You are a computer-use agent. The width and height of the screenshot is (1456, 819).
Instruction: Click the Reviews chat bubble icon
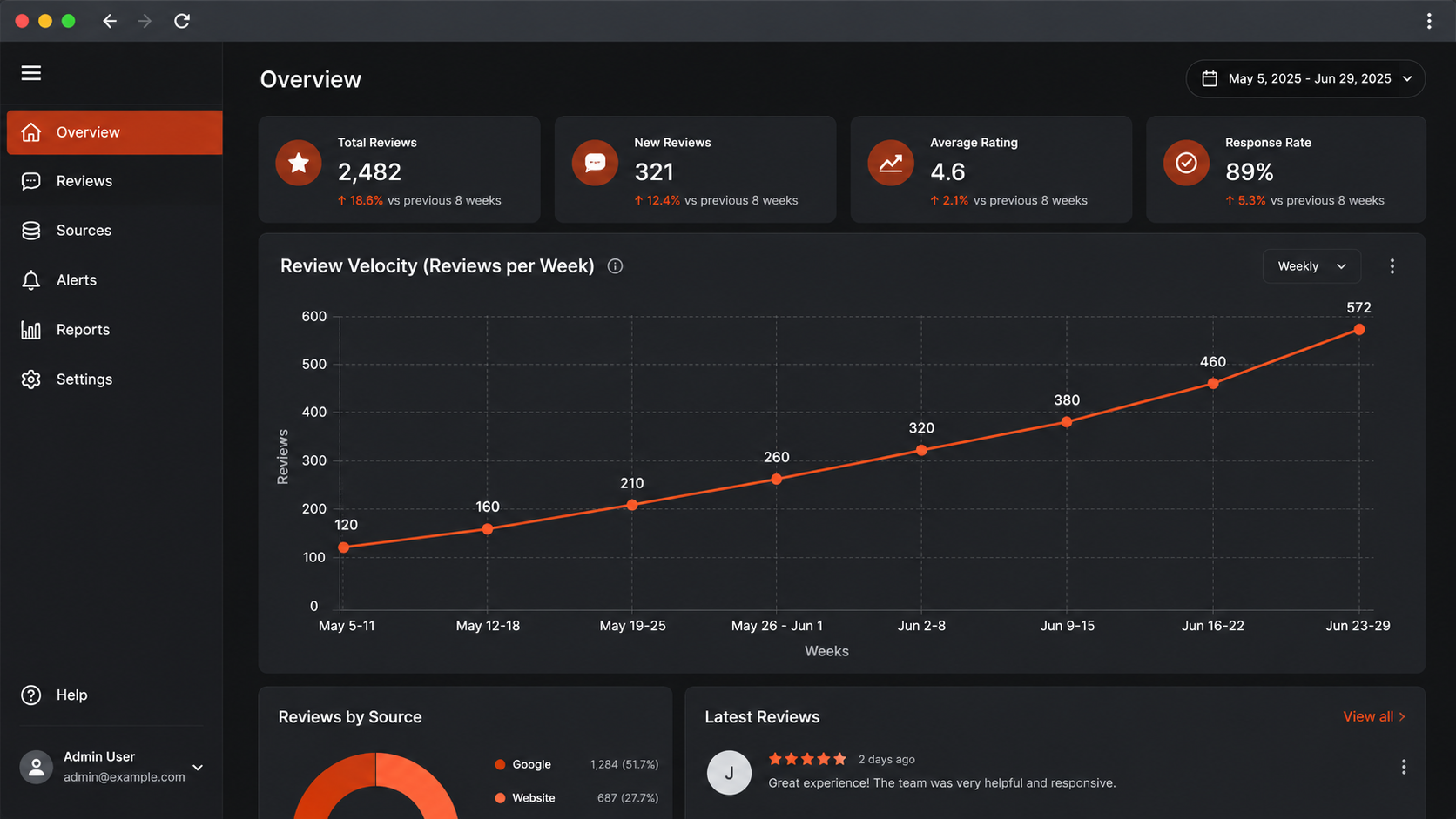click(x=31, y=181)
